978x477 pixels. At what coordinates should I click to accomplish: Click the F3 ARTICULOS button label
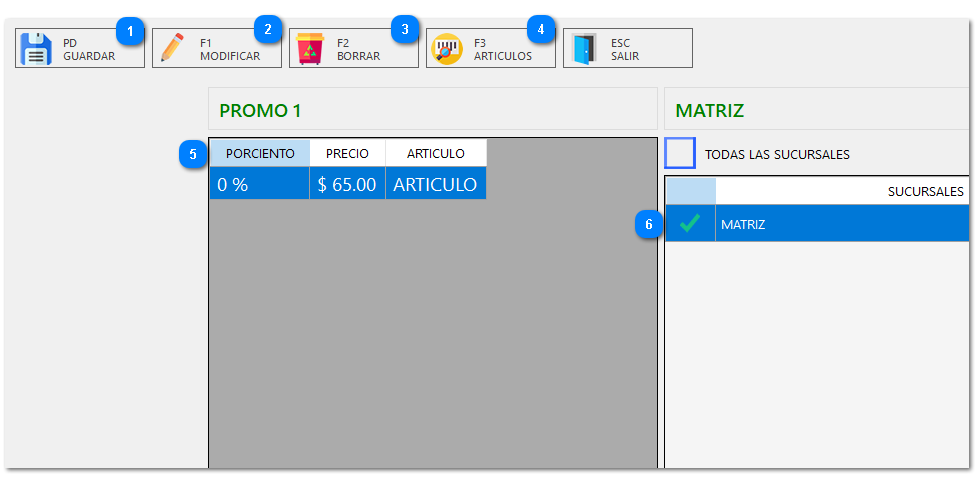coord(503,50)
